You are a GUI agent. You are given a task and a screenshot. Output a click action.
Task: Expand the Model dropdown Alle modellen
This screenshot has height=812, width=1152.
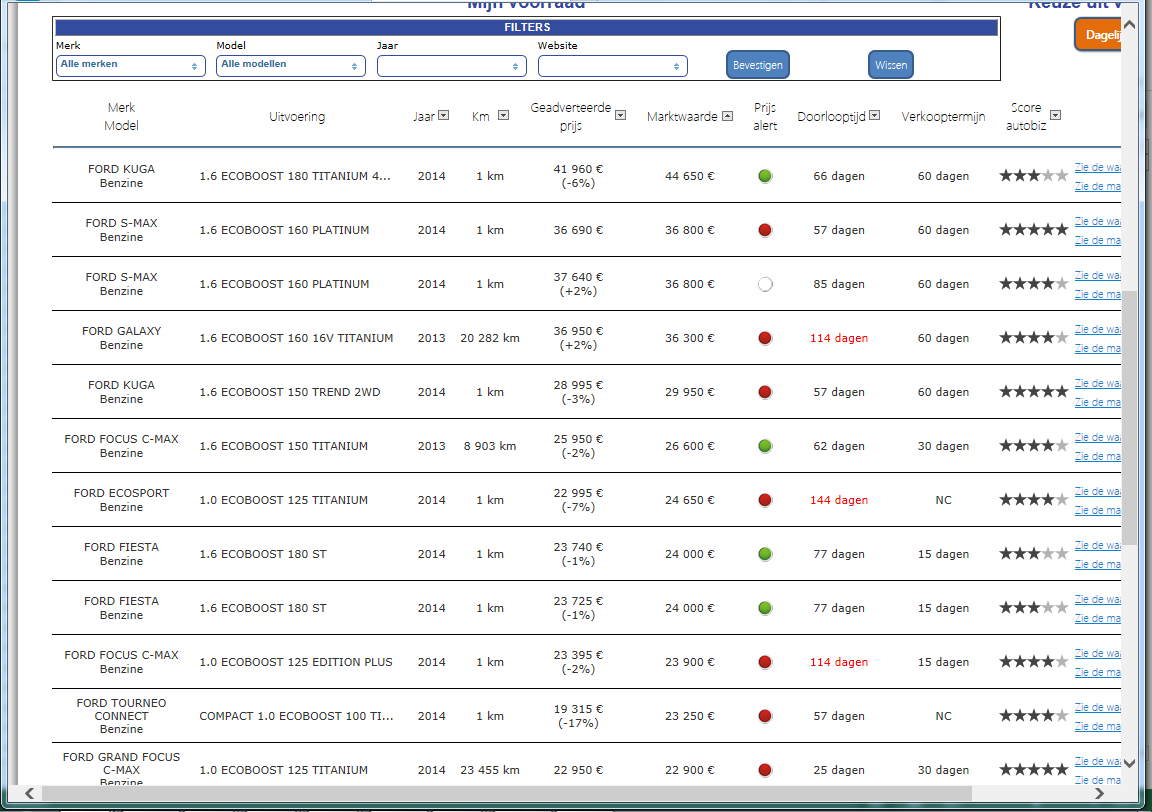[291, 65]
